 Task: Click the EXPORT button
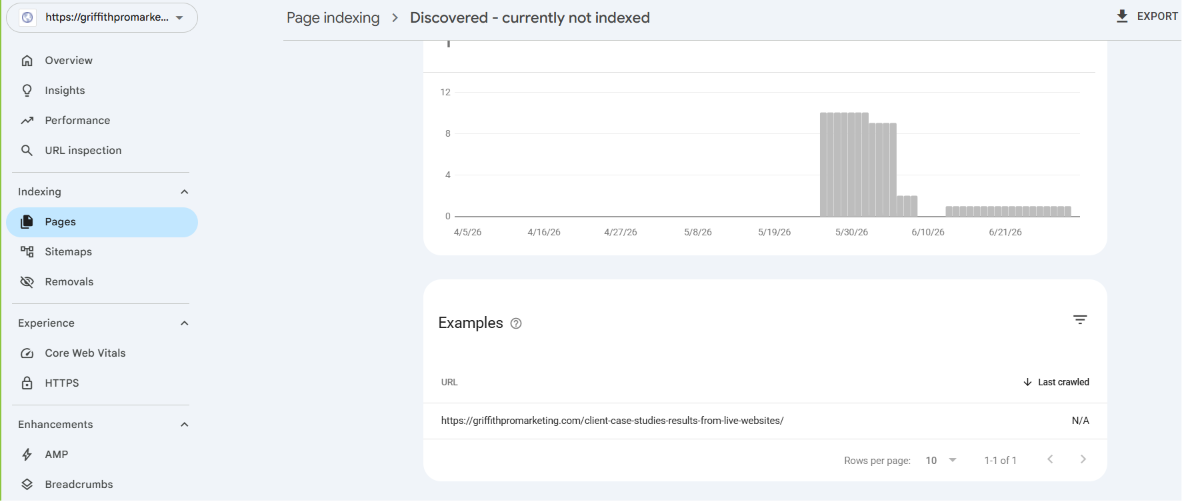[1147, 16]
